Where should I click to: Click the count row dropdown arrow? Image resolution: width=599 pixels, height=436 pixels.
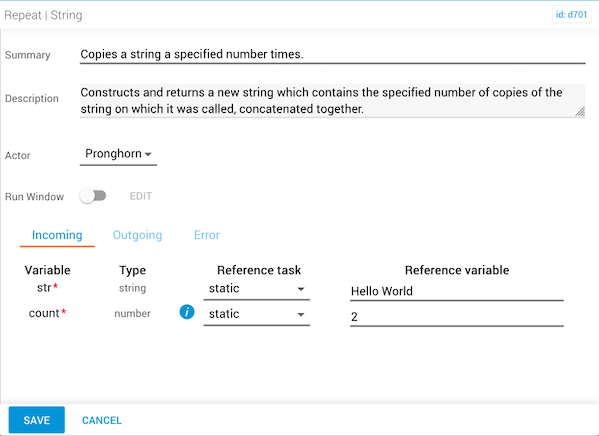(301, 315)
